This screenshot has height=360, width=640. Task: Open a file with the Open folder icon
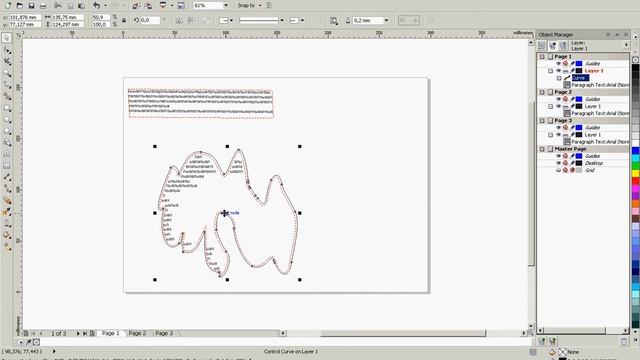20,5
